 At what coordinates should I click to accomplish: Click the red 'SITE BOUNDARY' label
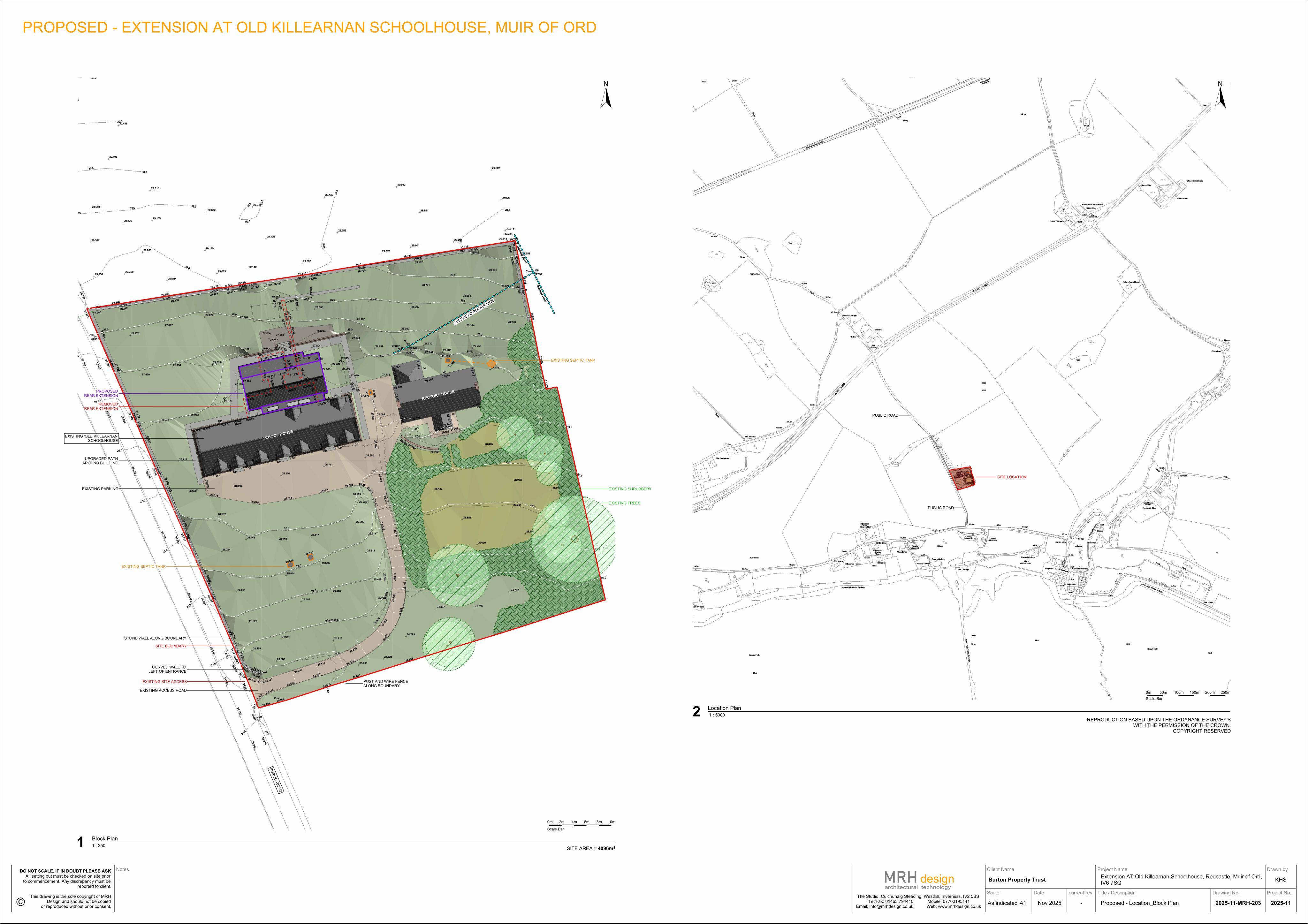(x=171, y=646)
